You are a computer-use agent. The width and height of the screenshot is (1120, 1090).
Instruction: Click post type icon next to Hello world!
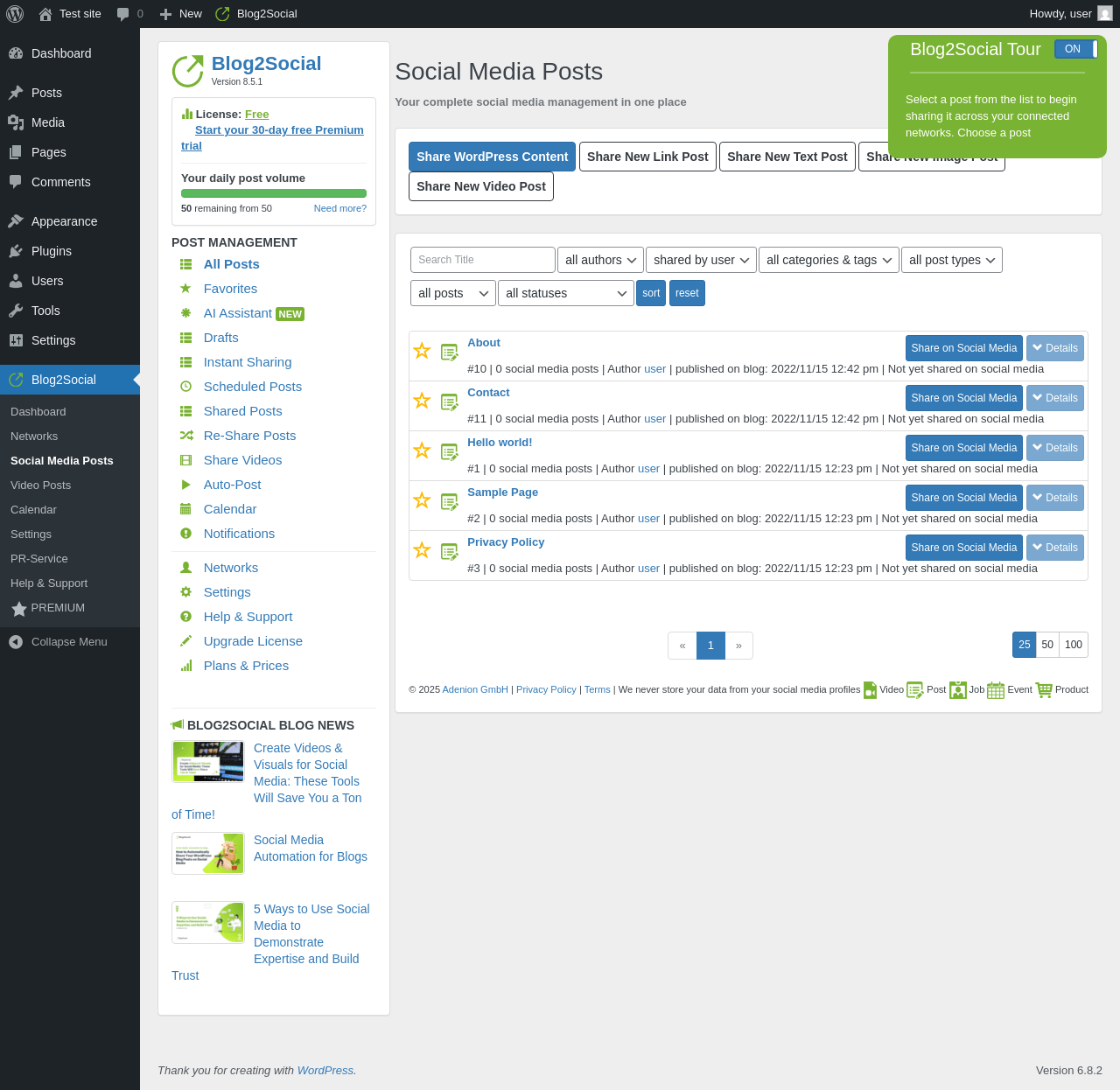point(450,452)
